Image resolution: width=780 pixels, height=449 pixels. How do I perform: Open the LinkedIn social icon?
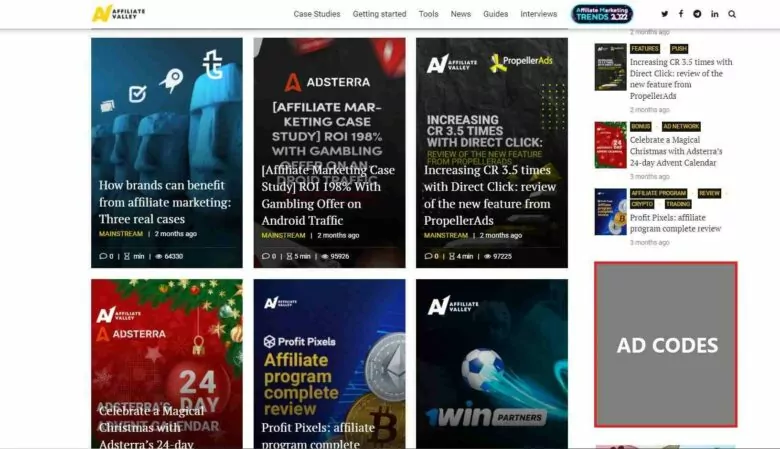tap(715, 14)
